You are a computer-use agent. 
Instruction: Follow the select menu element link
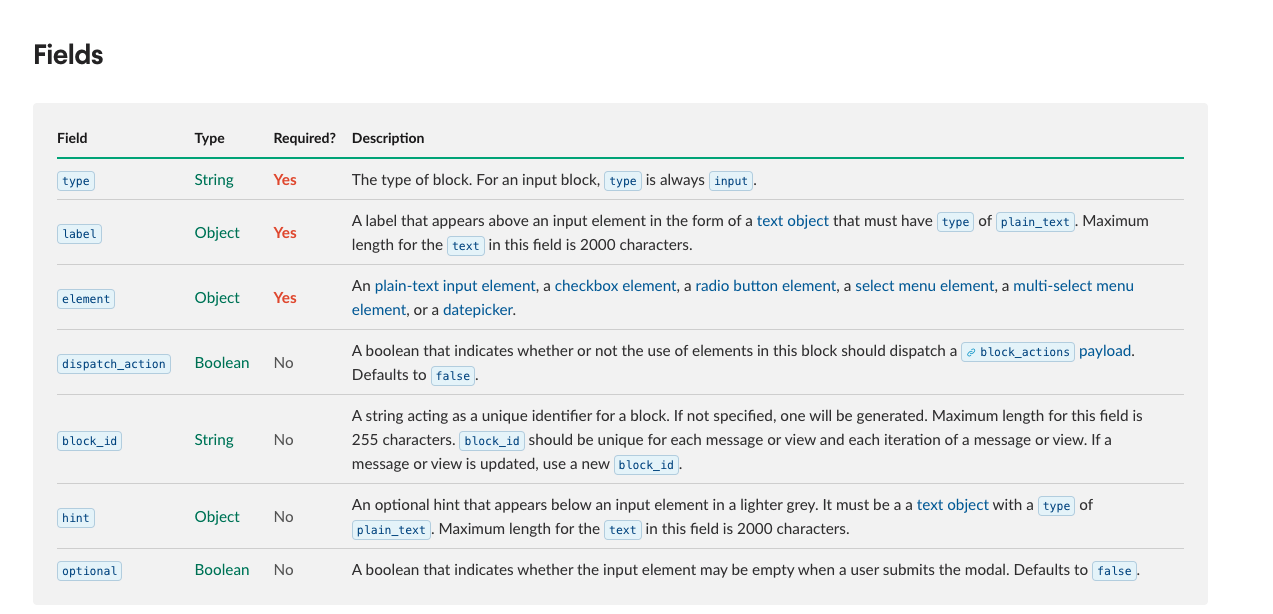pos(925,286)
